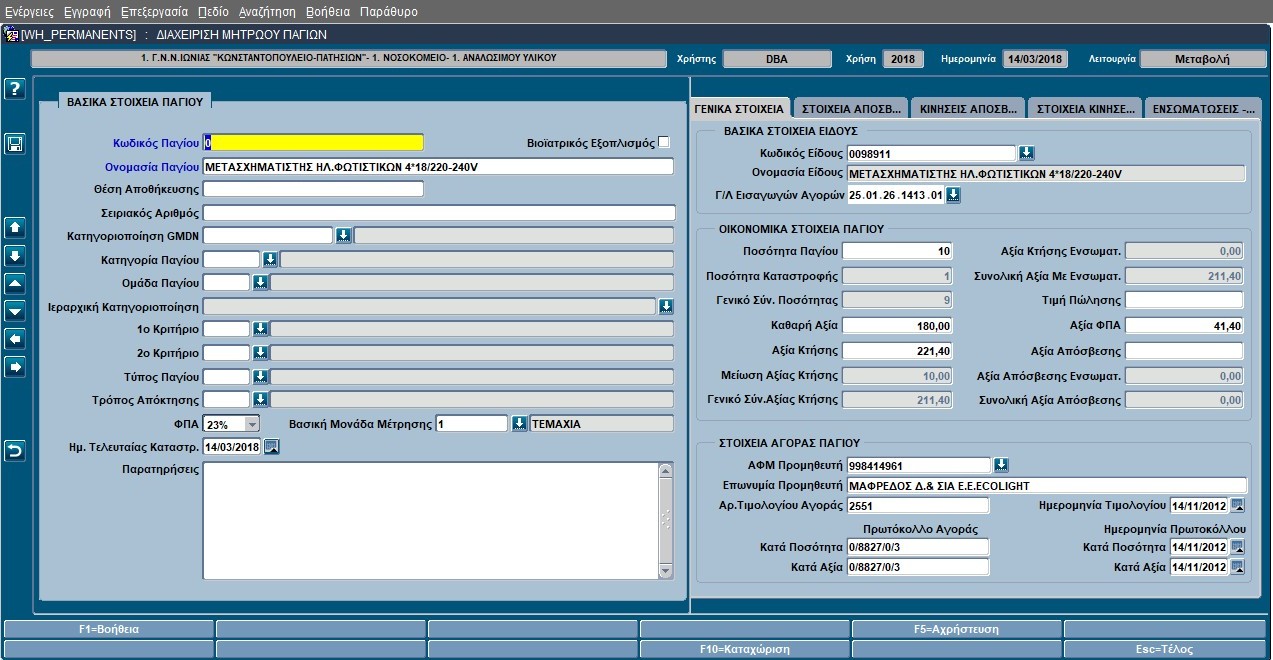Click the Ονομασία Παγίου field
The width and height of the screenshot is (1273, 660).
coord(438,166)
